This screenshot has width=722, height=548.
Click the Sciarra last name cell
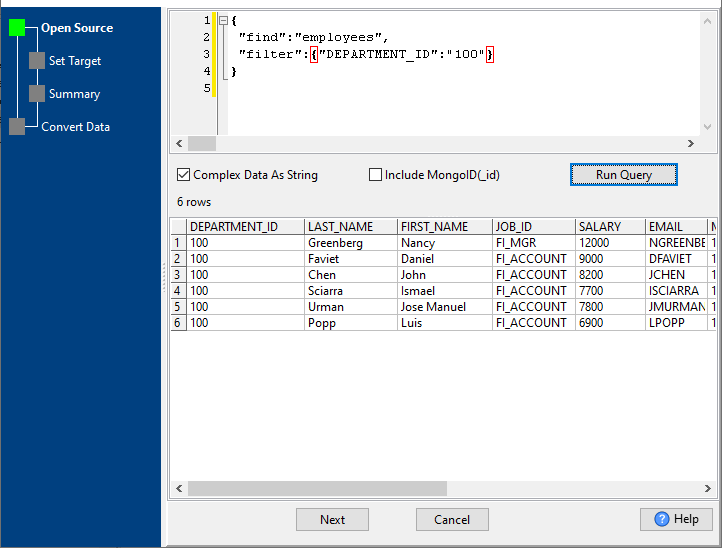[x=350, y=291]
